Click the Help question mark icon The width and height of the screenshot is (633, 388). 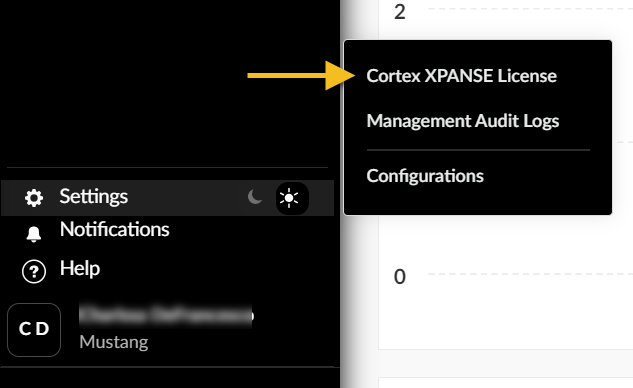click(x=34, y=271)
